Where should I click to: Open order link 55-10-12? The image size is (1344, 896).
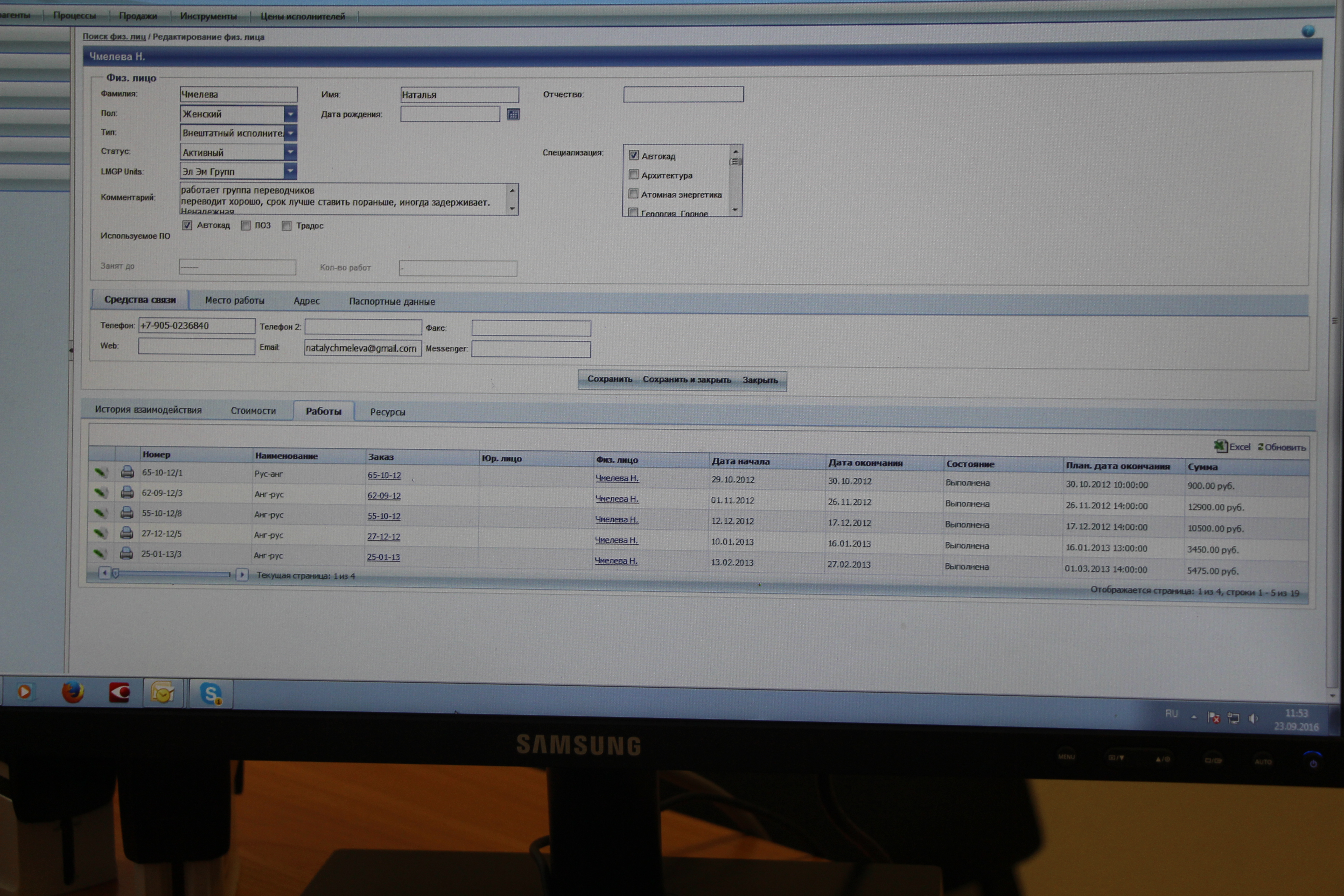click(383, 516)
